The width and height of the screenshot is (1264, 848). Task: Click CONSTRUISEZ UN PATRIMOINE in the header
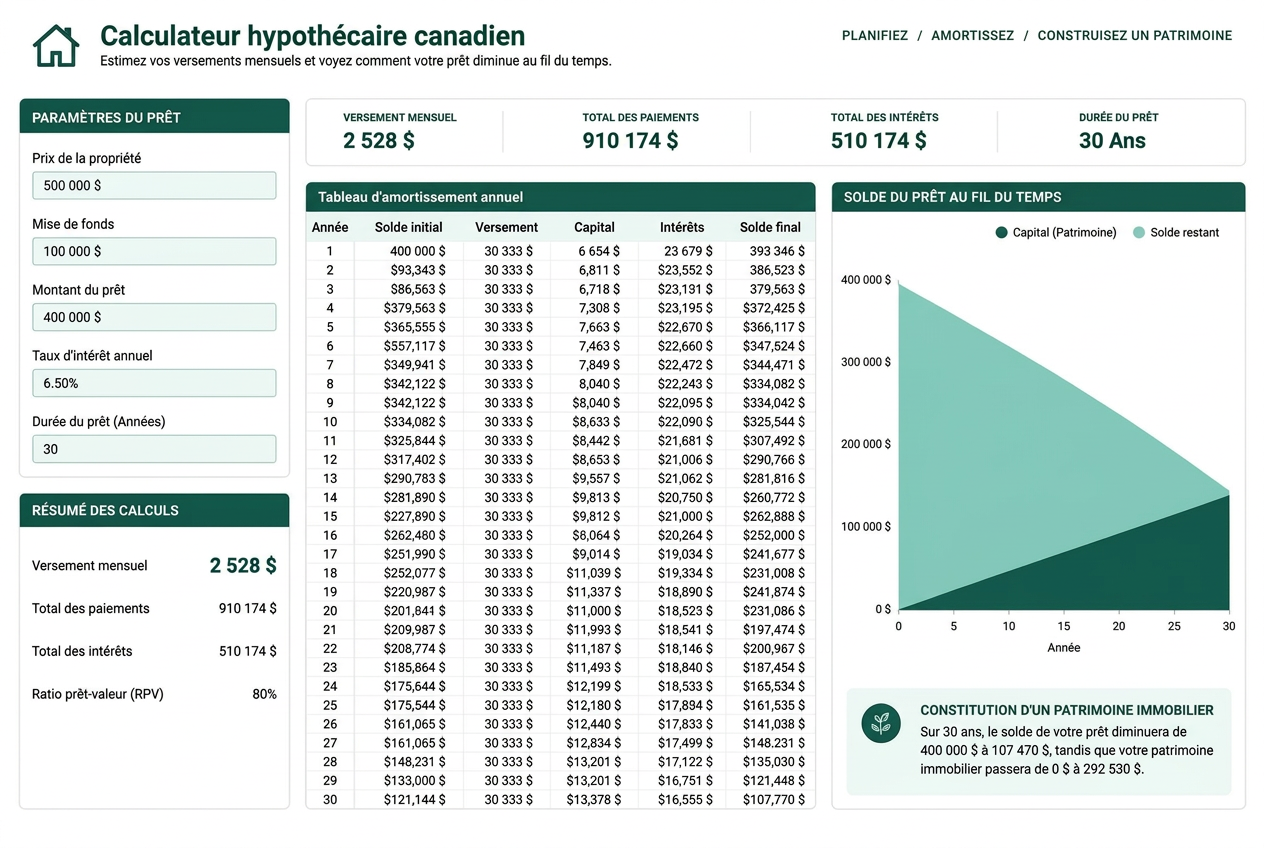(1134, 35)
